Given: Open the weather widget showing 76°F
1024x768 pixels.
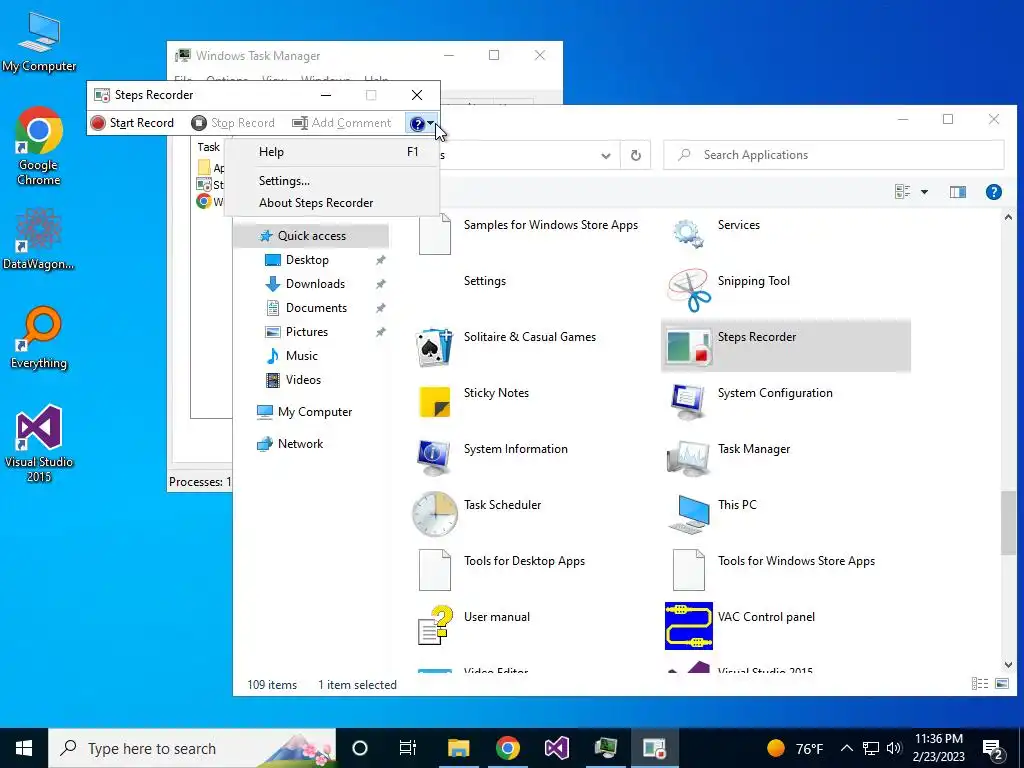Looking at the screenshot, I should coord(795,748).
